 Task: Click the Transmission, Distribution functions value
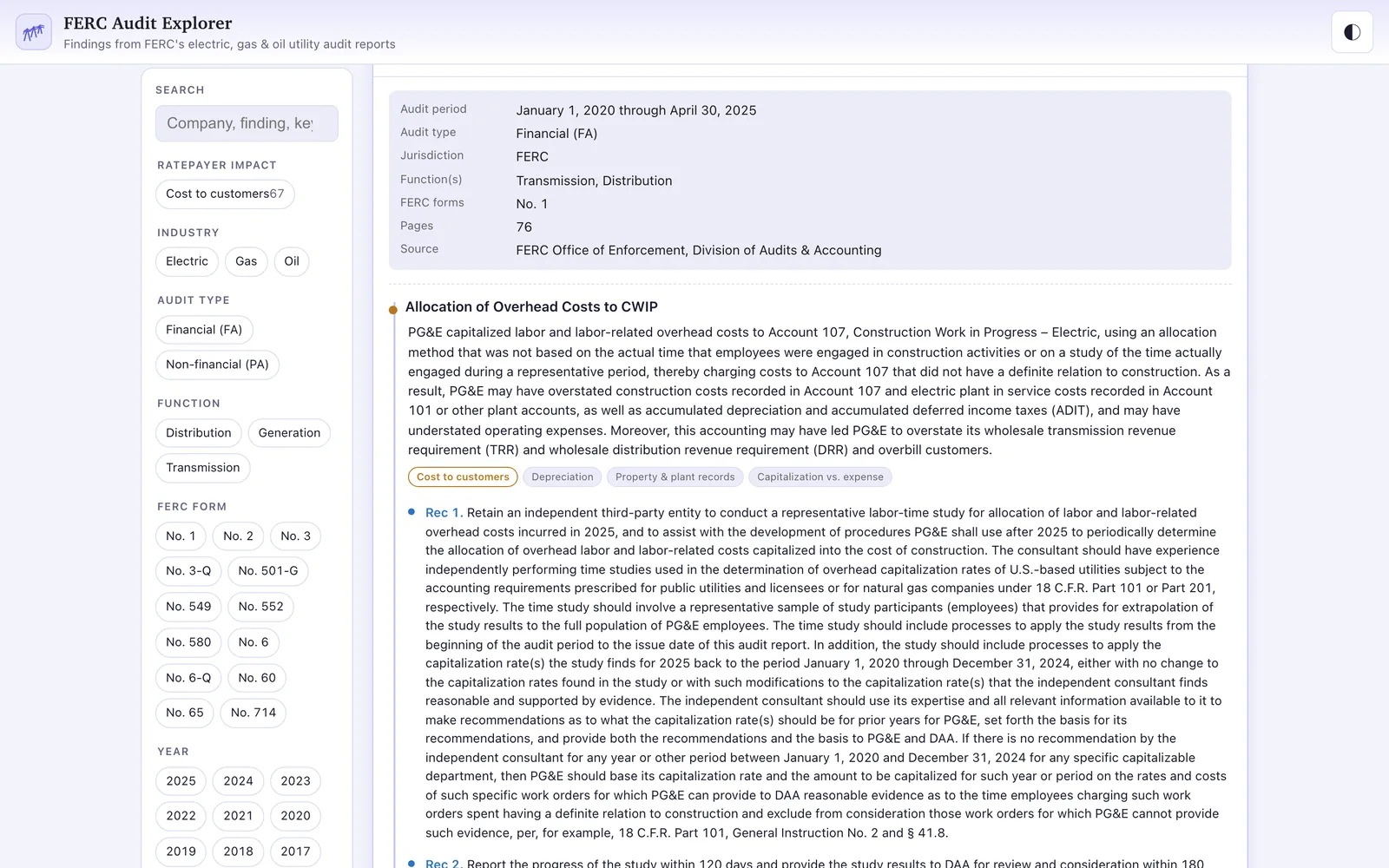594,181
